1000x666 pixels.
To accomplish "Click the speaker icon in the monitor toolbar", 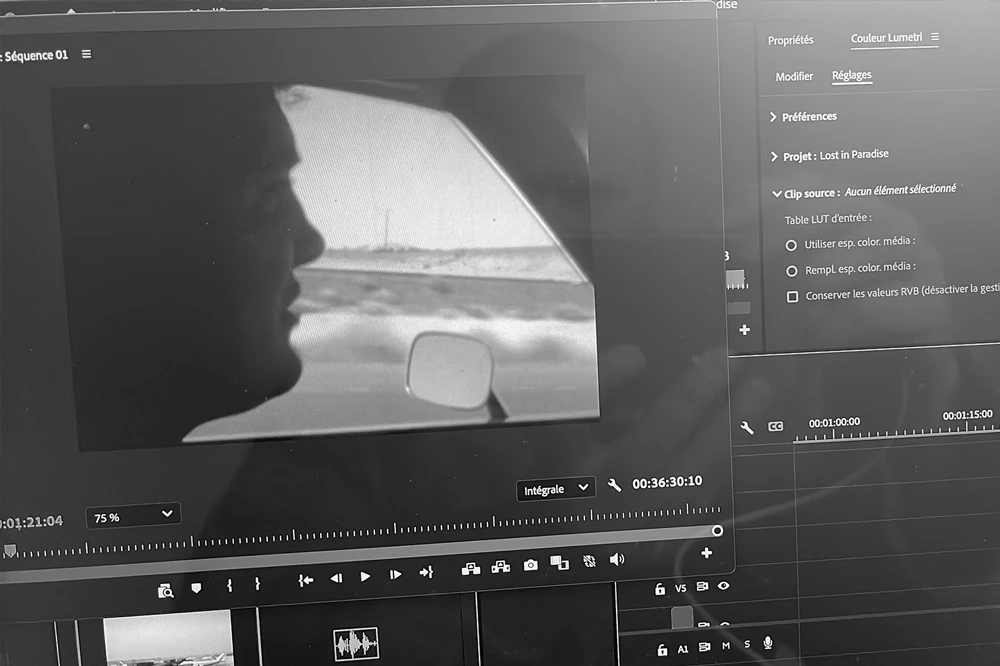I will 617,559.
